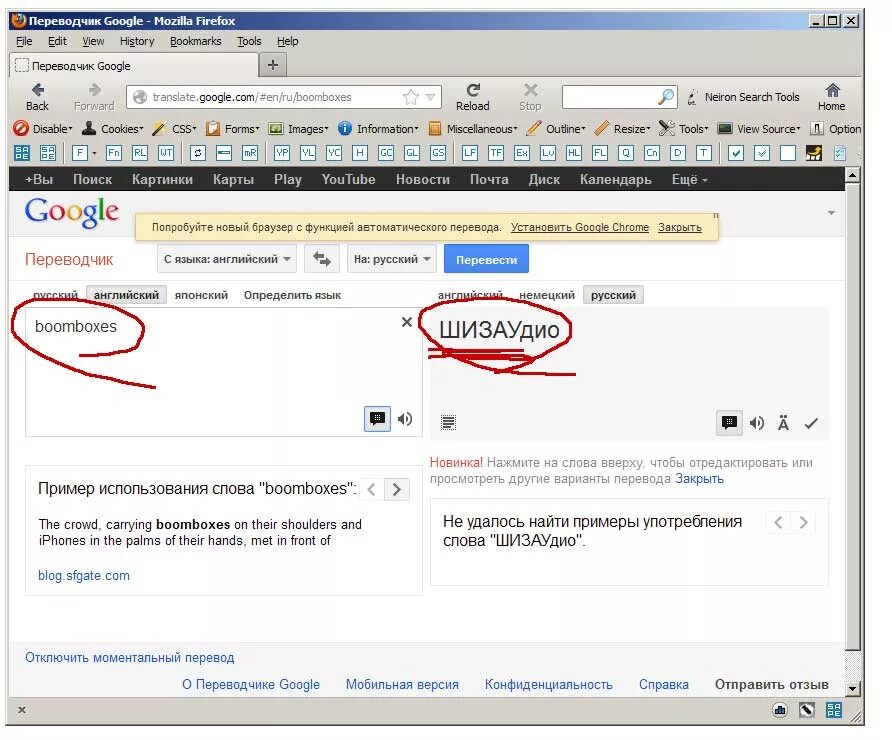Toggle the second grey checkmark box in toolbar

762,153
